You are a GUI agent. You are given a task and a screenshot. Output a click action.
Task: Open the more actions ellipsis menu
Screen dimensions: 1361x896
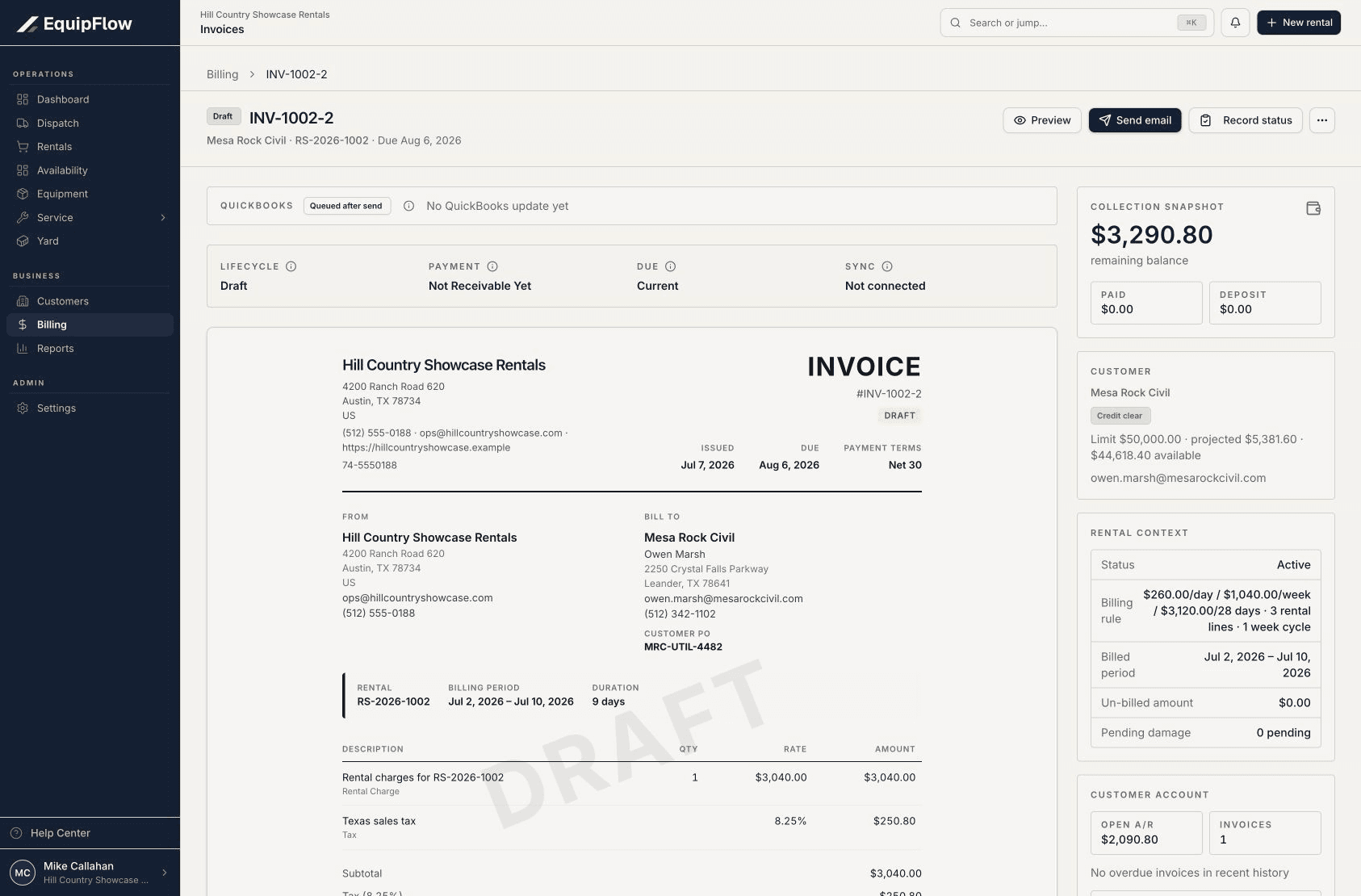(1321, 120)
